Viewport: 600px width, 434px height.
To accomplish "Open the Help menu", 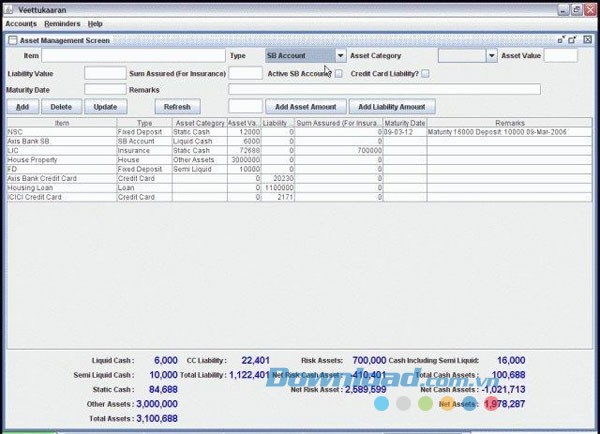I will point(95,23).
